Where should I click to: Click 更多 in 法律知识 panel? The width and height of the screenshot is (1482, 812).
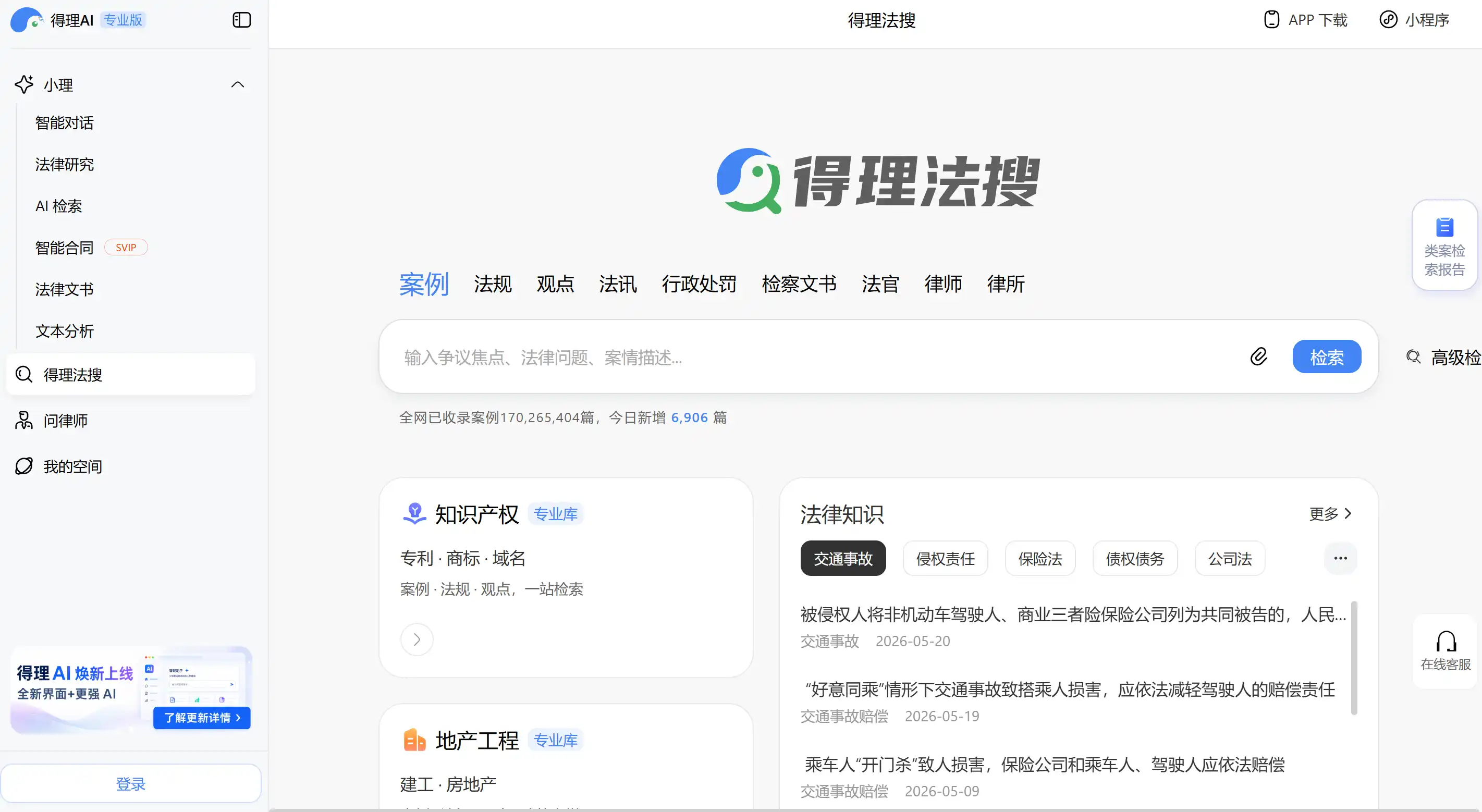(1331, 513)
